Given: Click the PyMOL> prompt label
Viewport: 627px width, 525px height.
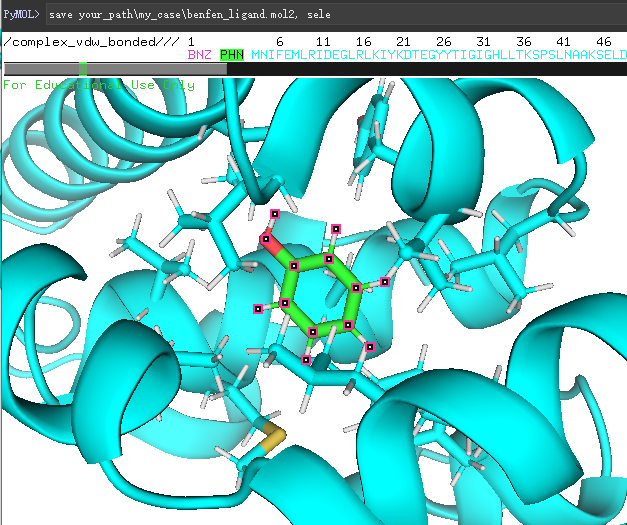Looking at the screenshot, I should (x=21, y=15).
